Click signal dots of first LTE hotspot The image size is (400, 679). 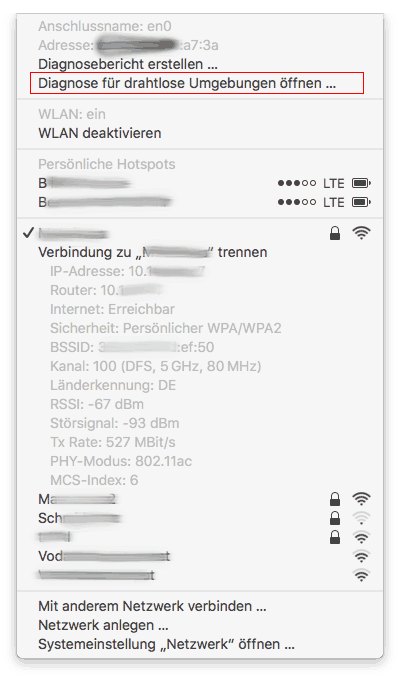tap(297, 183)
